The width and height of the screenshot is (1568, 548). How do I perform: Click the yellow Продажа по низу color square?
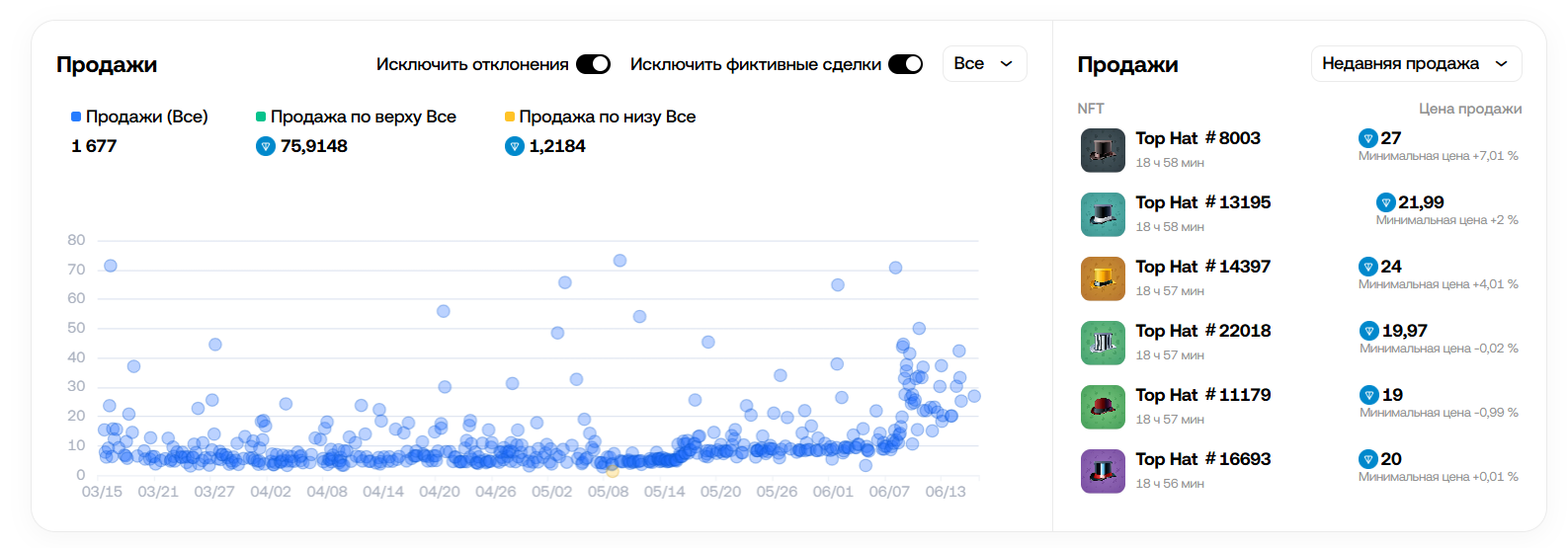click(x=510, y=117)
